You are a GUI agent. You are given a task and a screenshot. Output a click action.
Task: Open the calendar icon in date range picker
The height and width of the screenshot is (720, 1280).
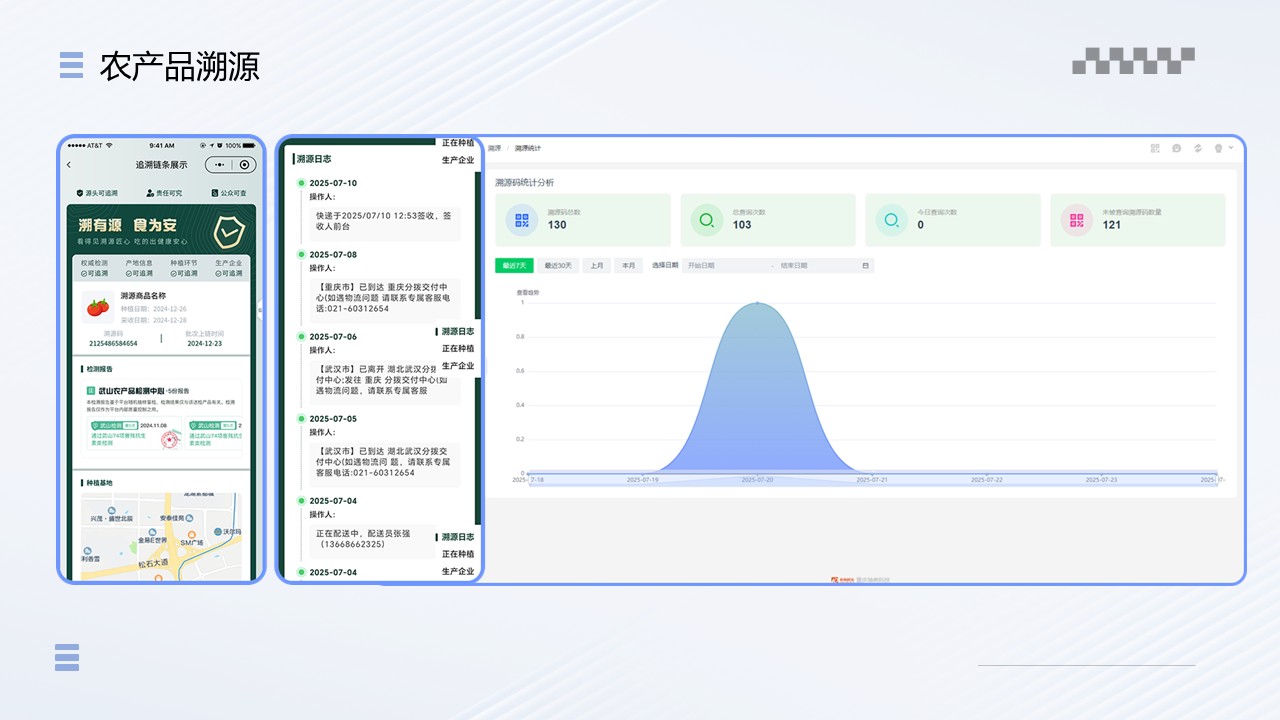866,266
